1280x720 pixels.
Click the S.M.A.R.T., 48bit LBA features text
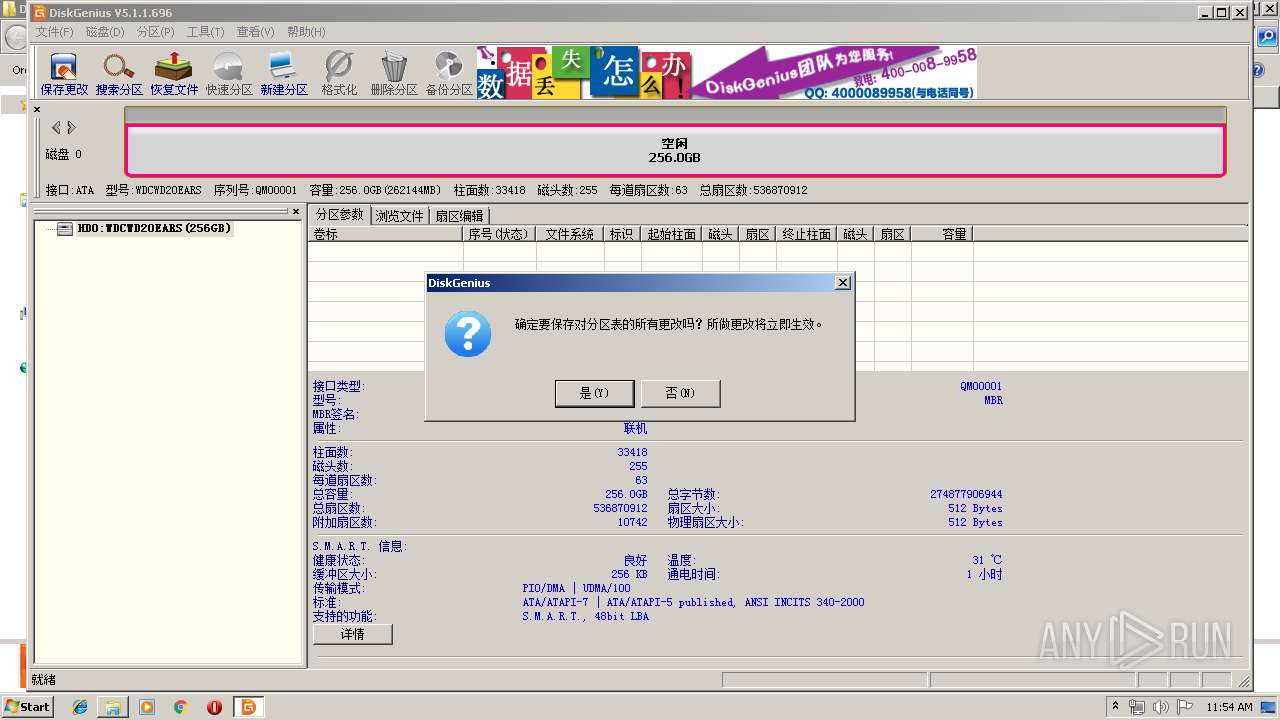[585, 616]
